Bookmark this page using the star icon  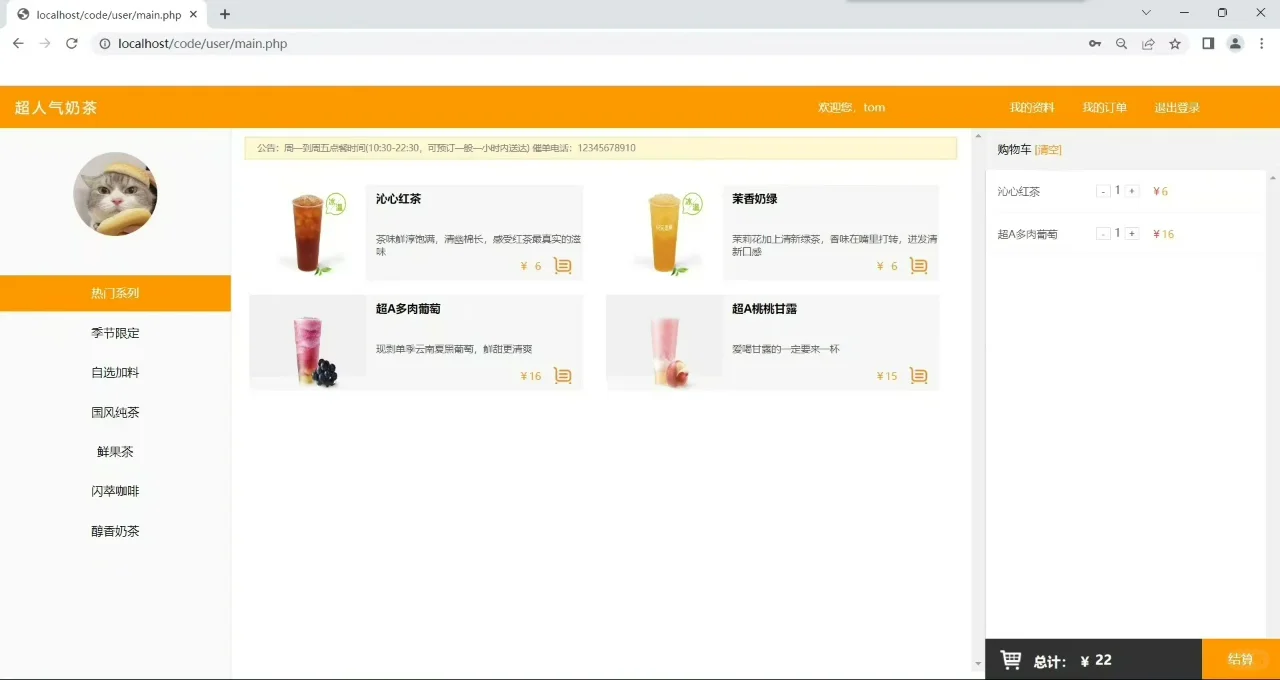1174,44
